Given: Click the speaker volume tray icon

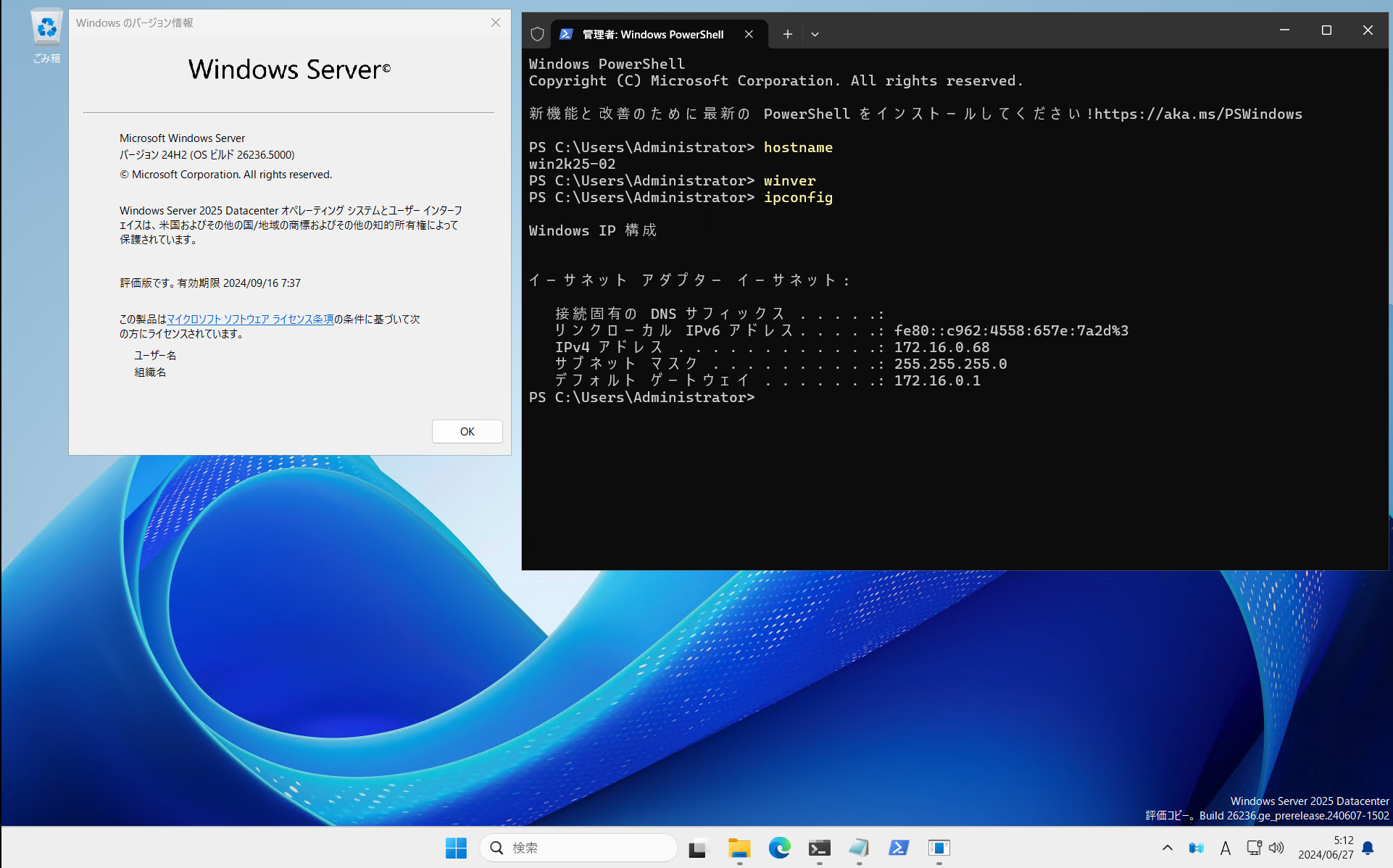Looking at the screenshot, I should pyautogui.click(x=1276, y=848).
